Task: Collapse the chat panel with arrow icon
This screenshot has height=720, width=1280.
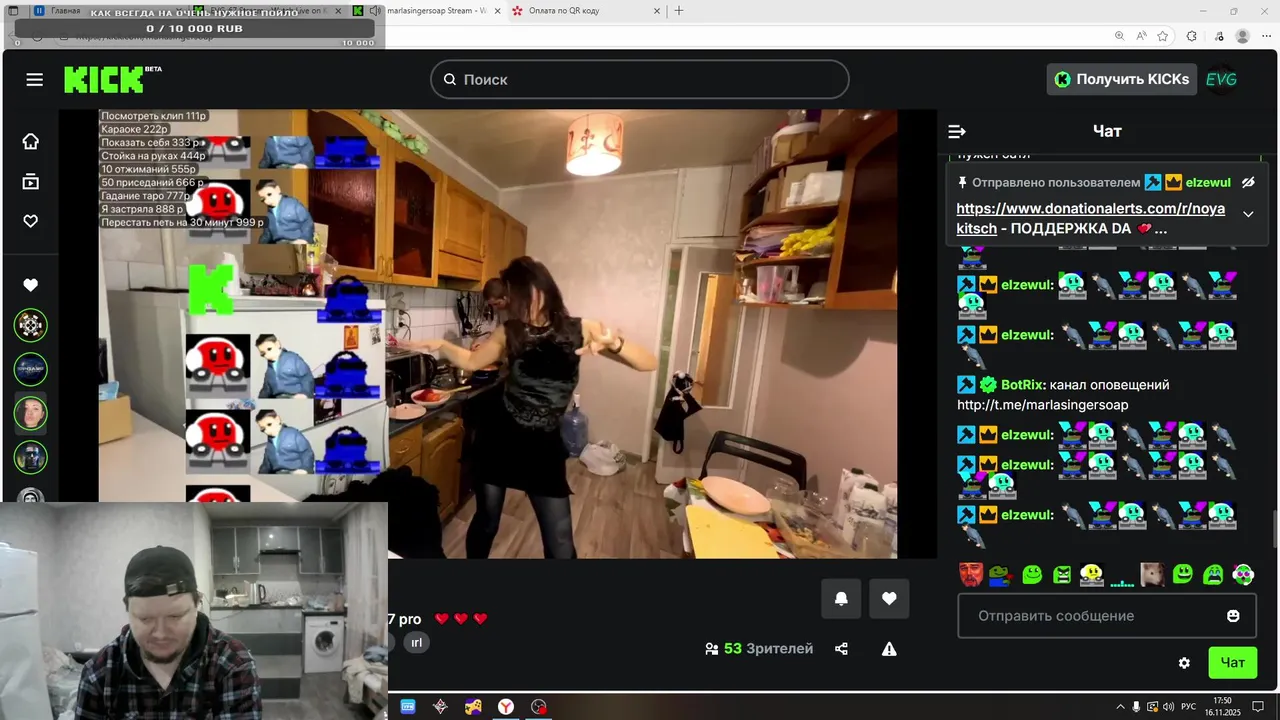Action: (957, 131)
